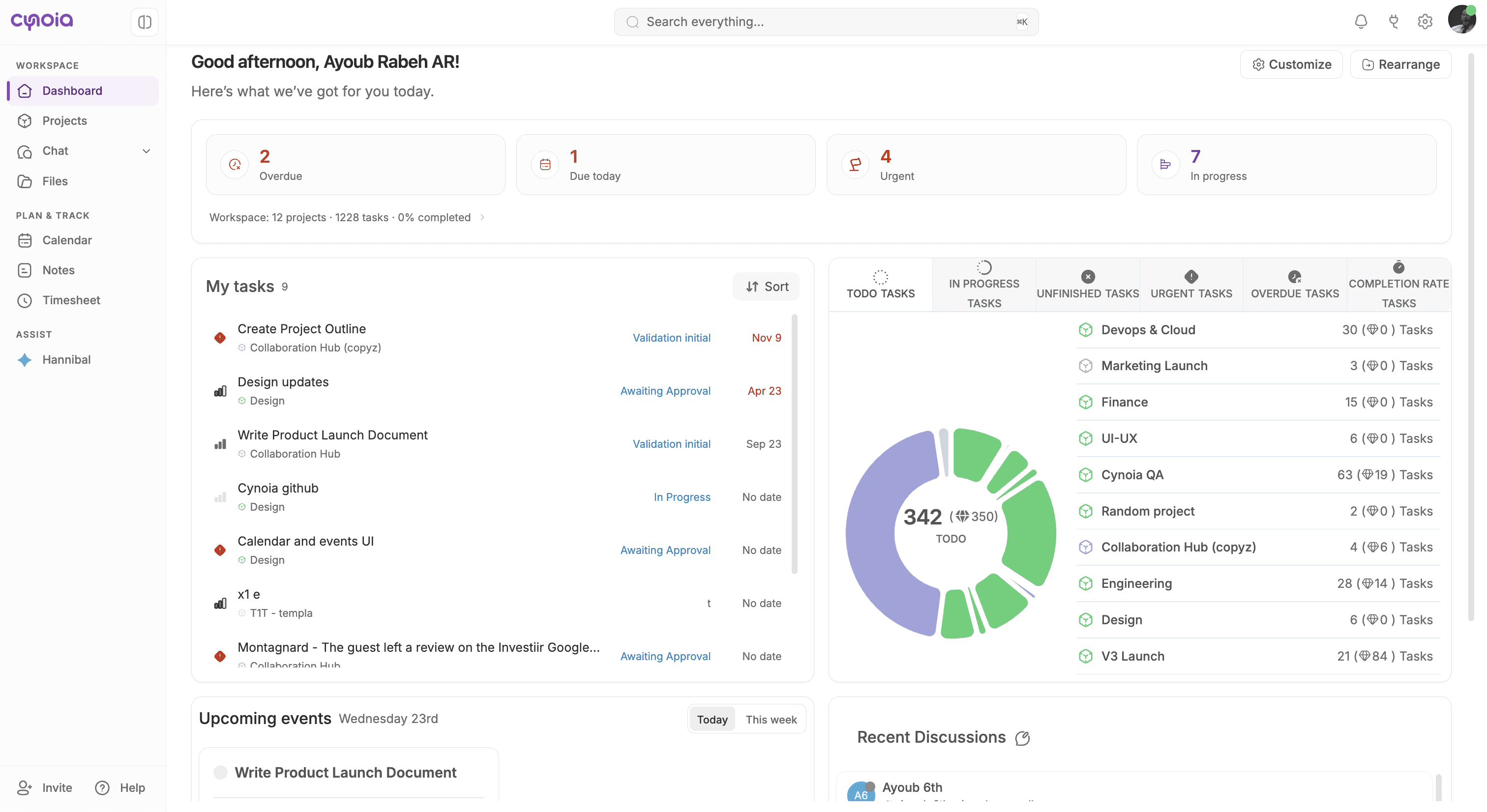Click the Cynoia logo

click(x=42, y=21)
